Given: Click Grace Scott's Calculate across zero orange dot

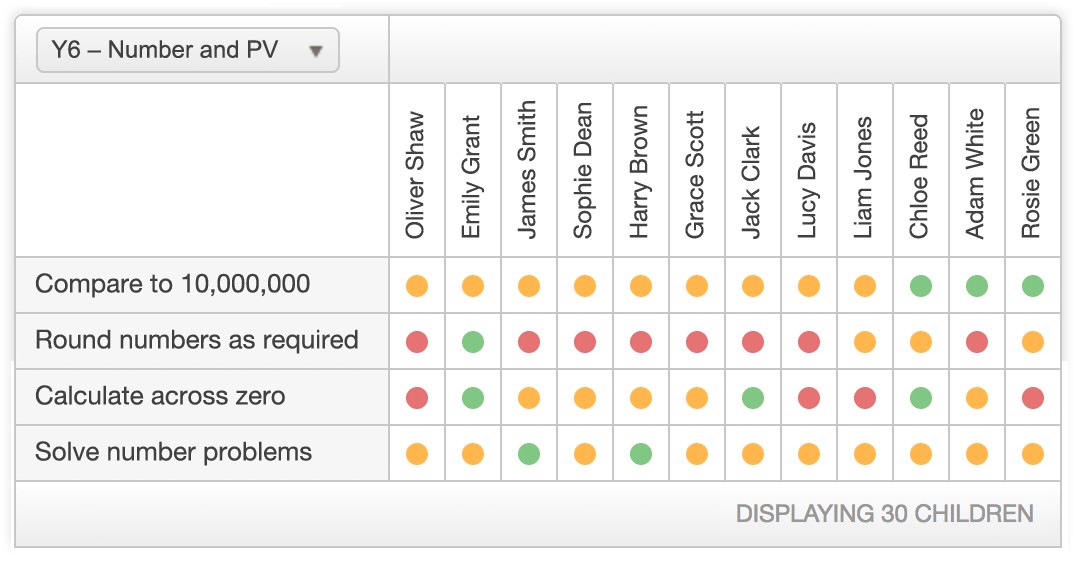Looking at the screenshot, I should click(x=697, y=397).
